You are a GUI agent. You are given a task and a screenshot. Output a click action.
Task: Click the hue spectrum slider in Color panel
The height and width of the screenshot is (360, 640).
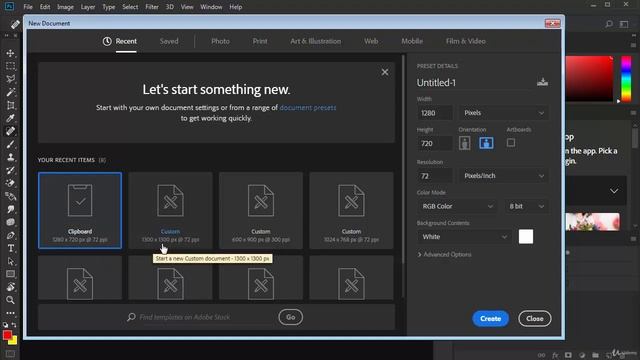626,79
